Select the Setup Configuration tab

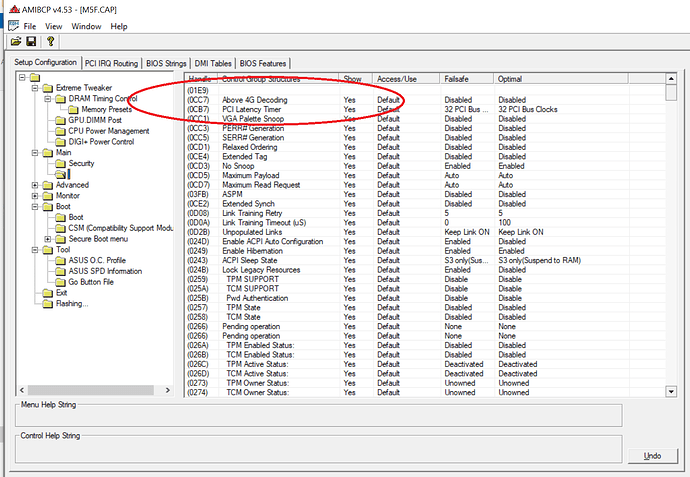(46, 62)
